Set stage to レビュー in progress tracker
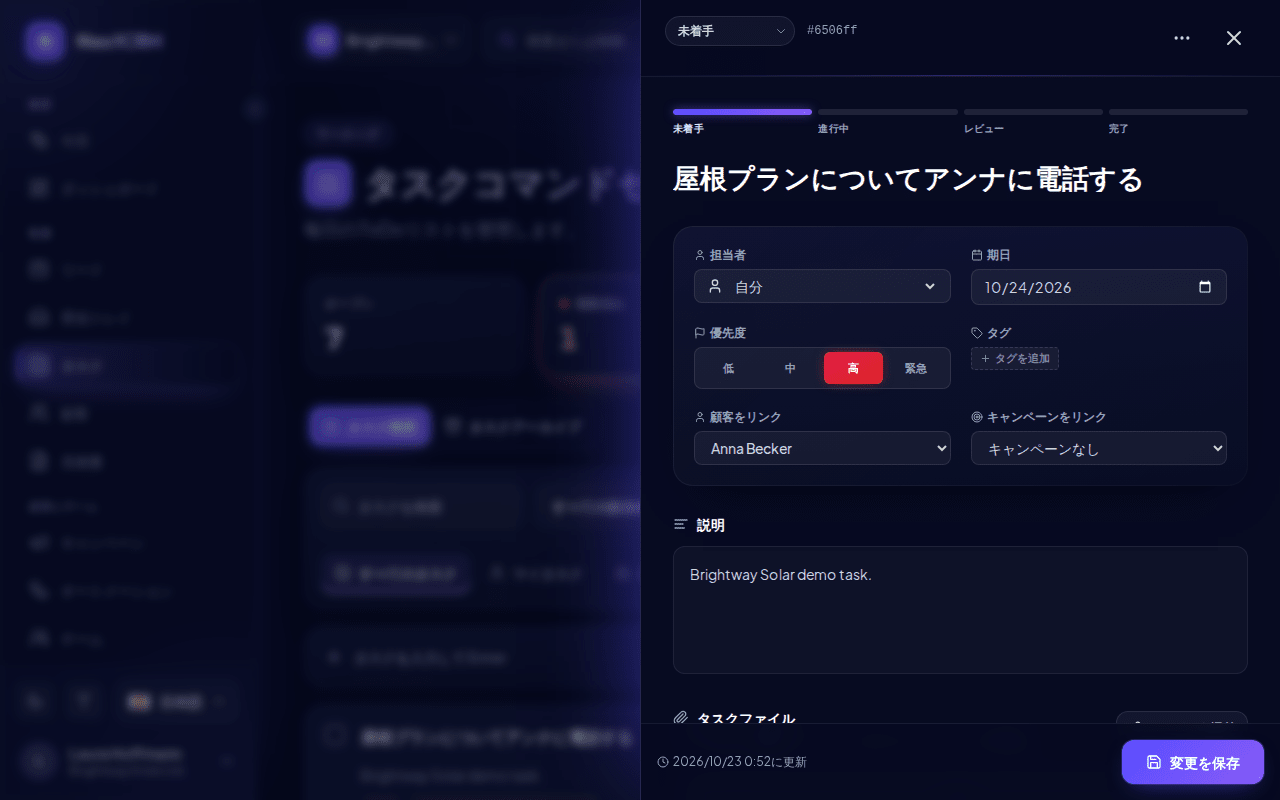Image resolution: width=1280 pixels, height=800 pixels. point(1033,112)
